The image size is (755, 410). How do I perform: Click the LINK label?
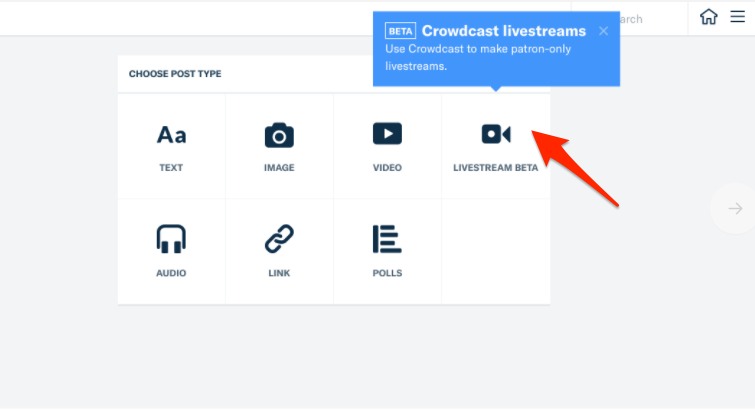279,273
